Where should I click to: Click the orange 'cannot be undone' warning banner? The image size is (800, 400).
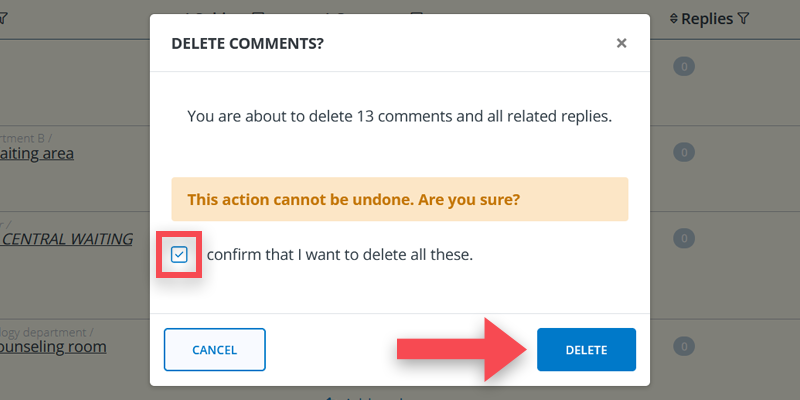(399, 199)
